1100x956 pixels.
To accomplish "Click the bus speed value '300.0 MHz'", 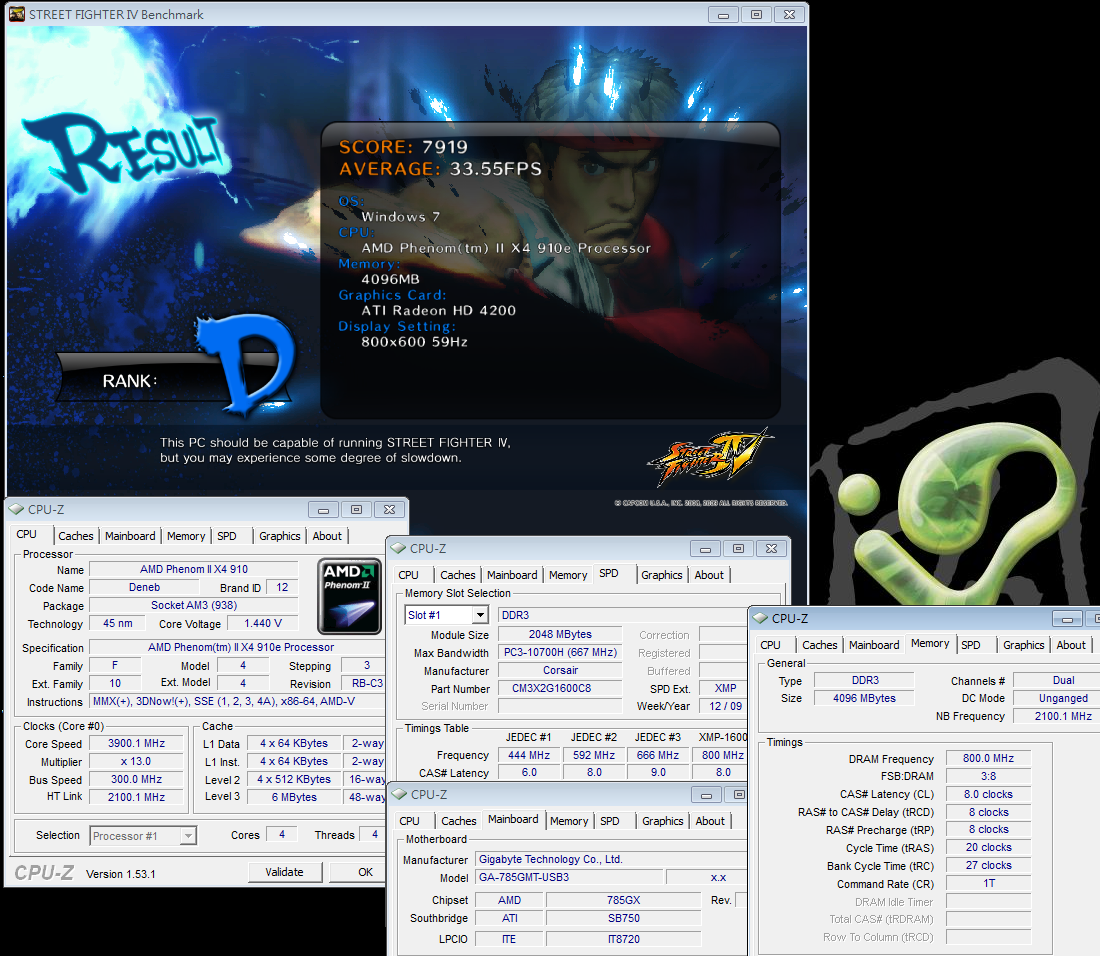I will tap(136, 779).
